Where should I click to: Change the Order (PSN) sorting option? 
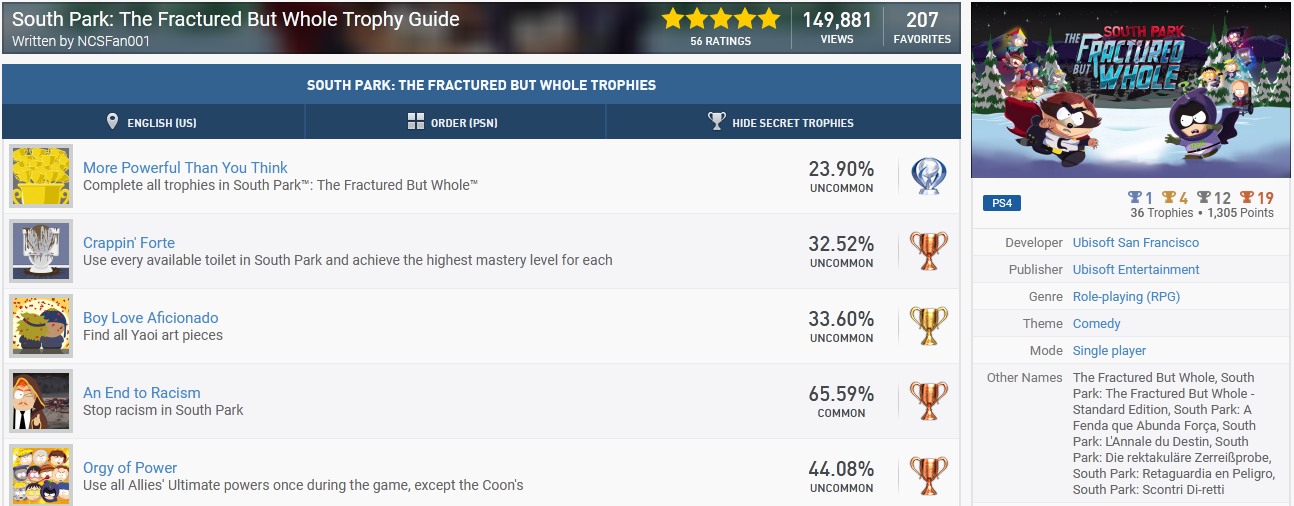(x=453, y=122)
